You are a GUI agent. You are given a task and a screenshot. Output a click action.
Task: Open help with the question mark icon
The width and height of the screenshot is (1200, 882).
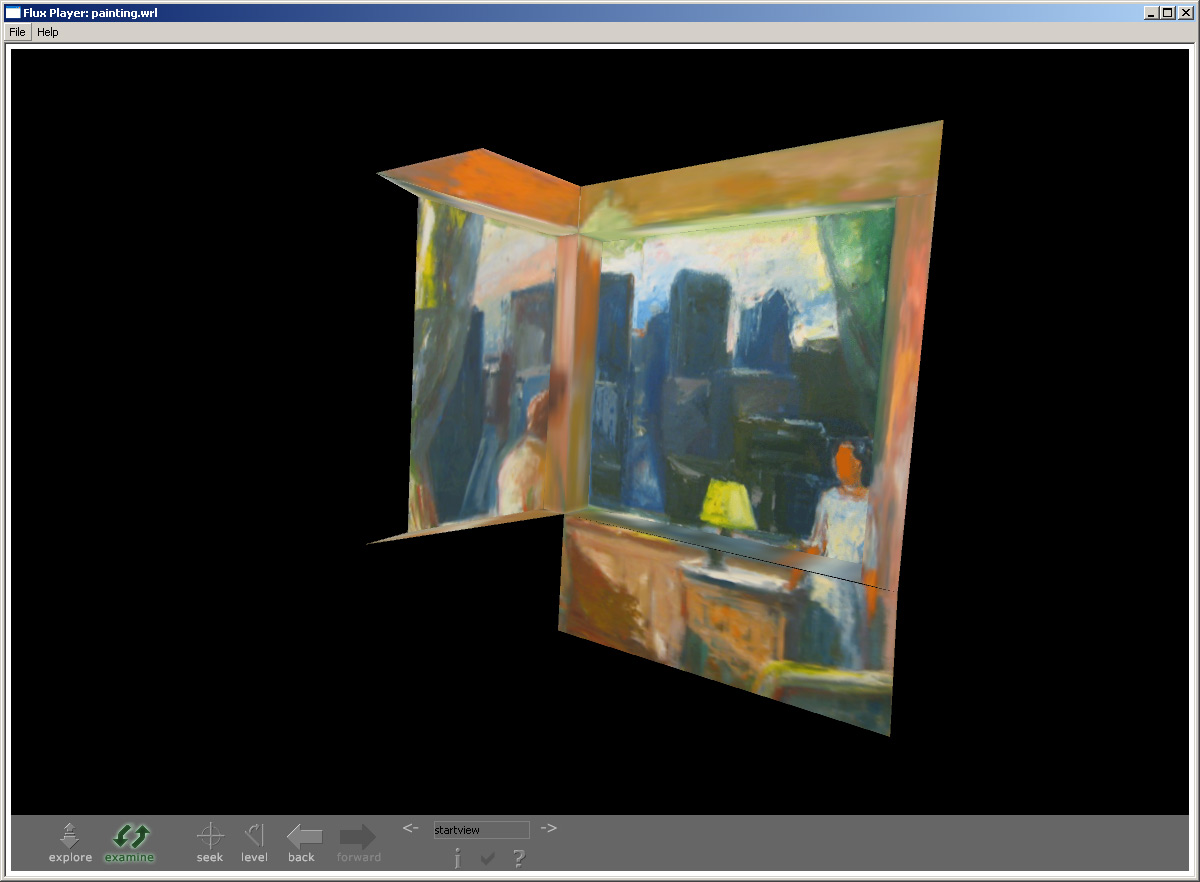[x=519, y=857]
